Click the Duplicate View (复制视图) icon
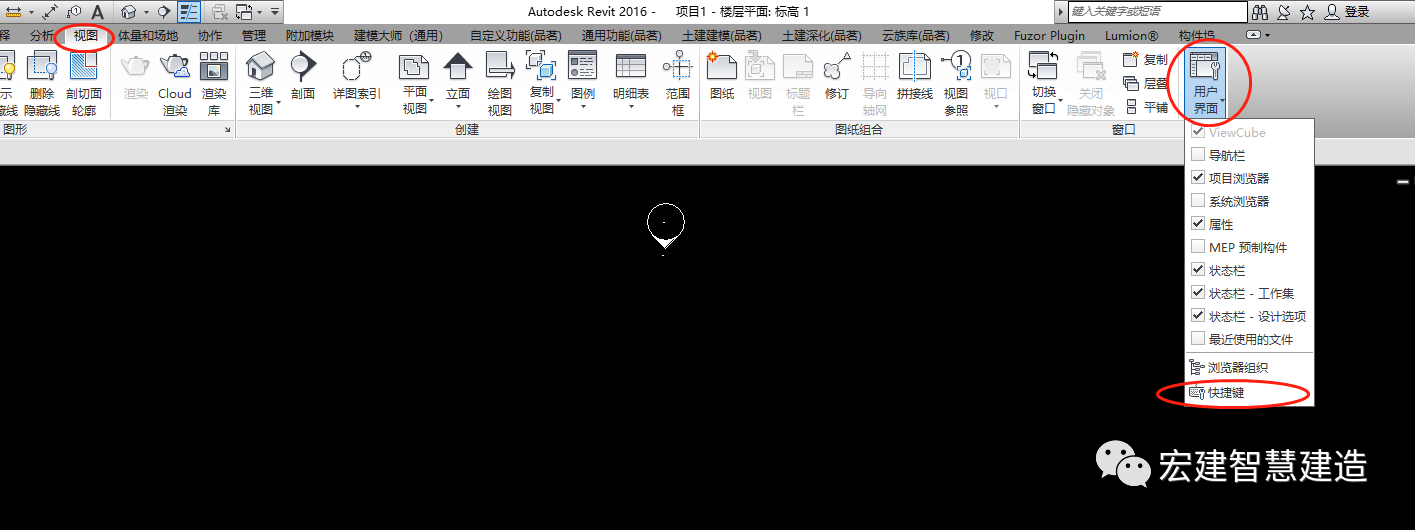The height and width of the screenshot is (530, 1415). [541, 67]
